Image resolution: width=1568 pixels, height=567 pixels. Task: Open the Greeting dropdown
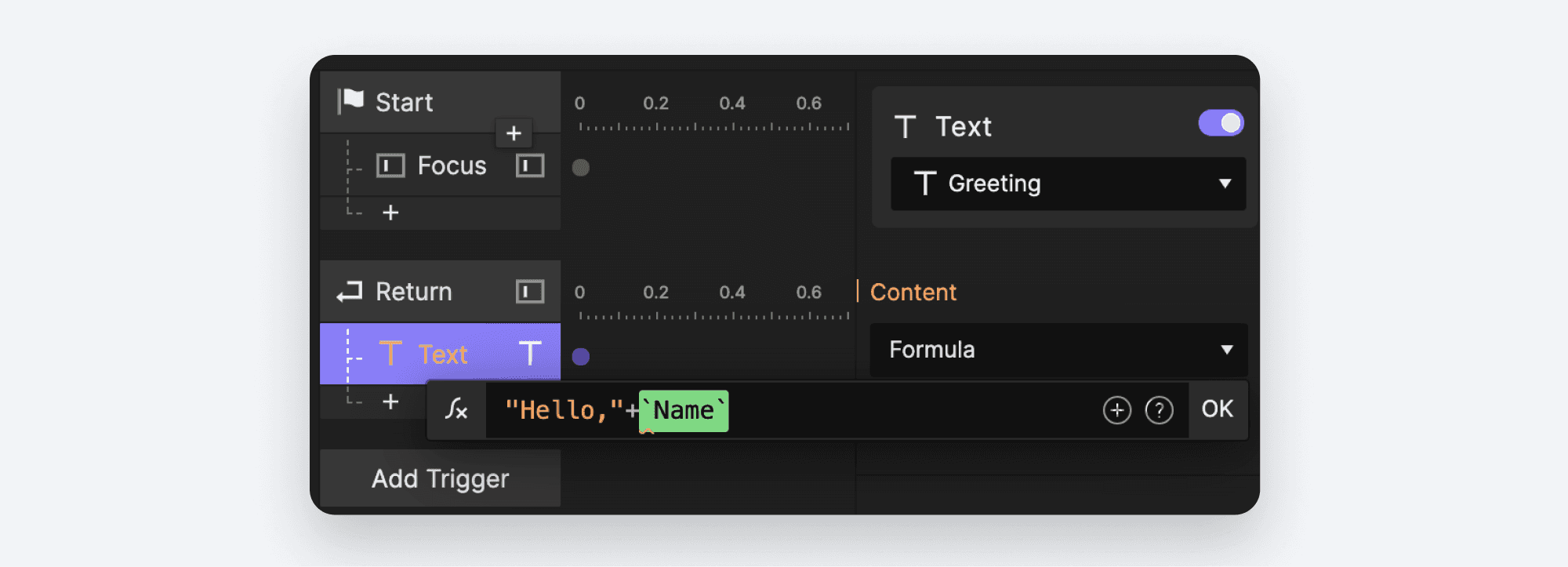1068,184
